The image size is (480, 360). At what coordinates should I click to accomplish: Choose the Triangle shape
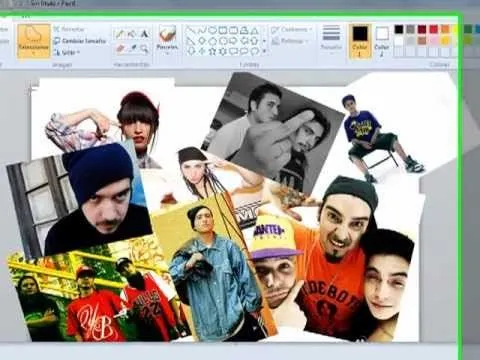point(255,31)
